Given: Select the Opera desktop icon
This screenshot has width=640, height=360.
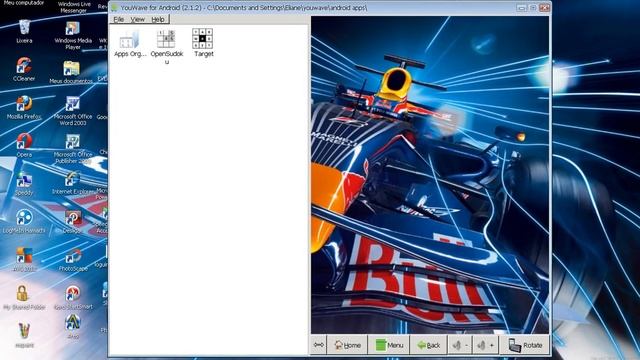Looking at the screenshot, I should [24, 145].
